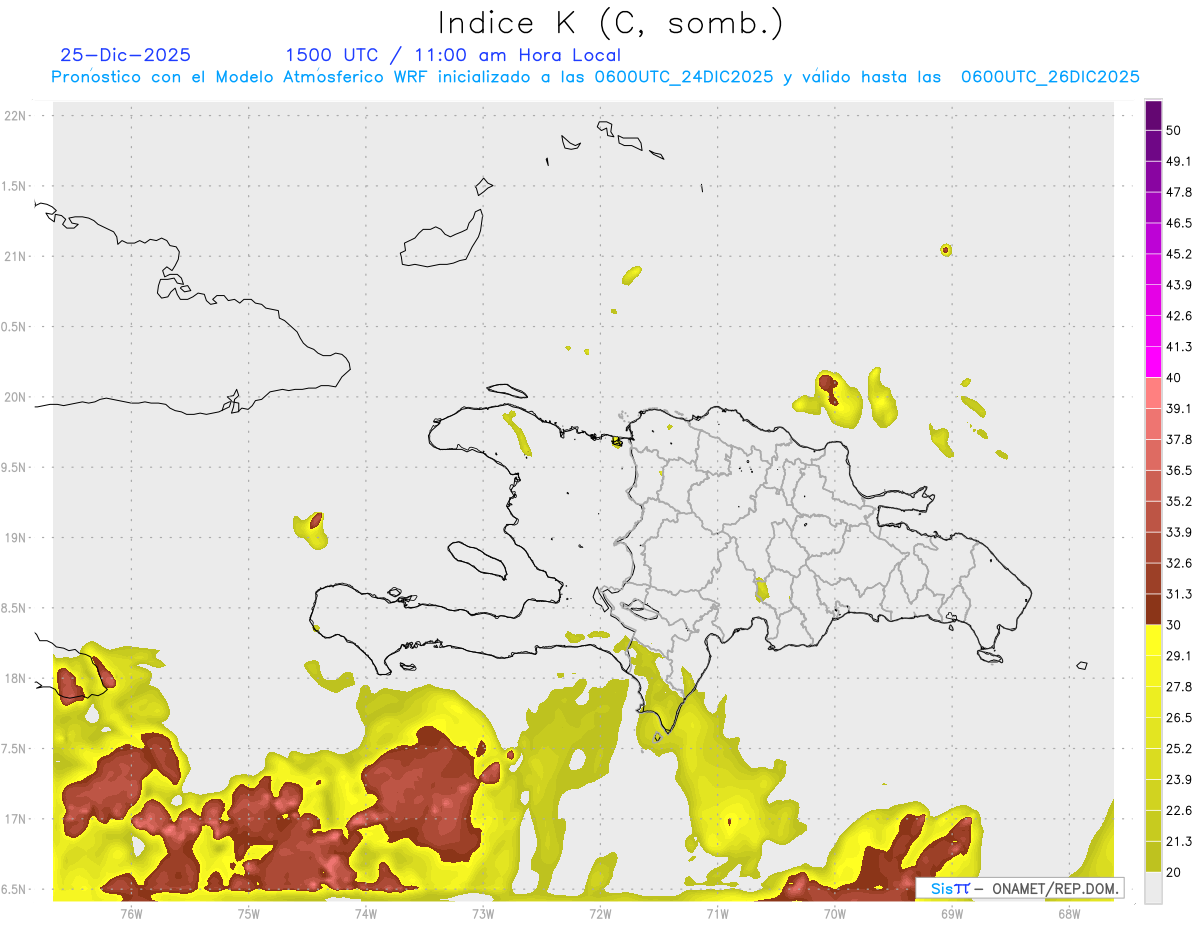The width and height of the screenshot is (1200, 927).
Task: Click the "43.9" color scale value
Action: 1180,286
